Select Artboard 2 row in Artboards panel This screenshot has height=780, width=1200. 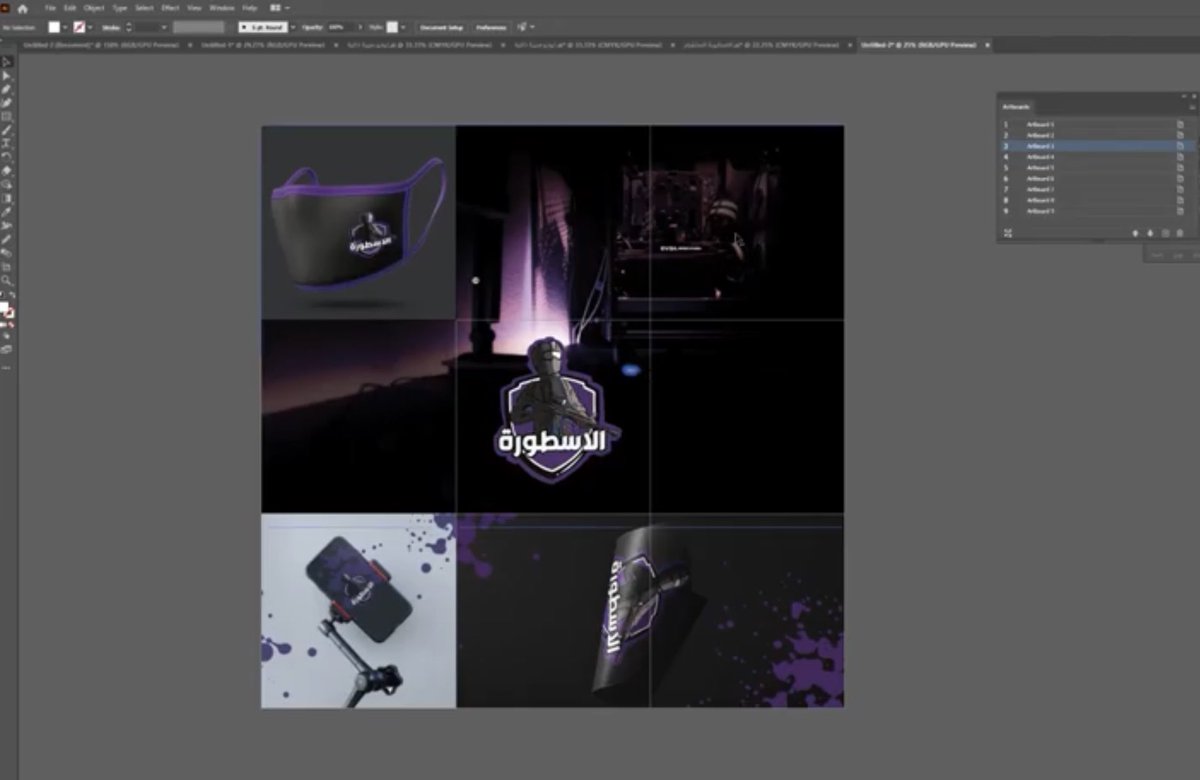coord(1096,135)
